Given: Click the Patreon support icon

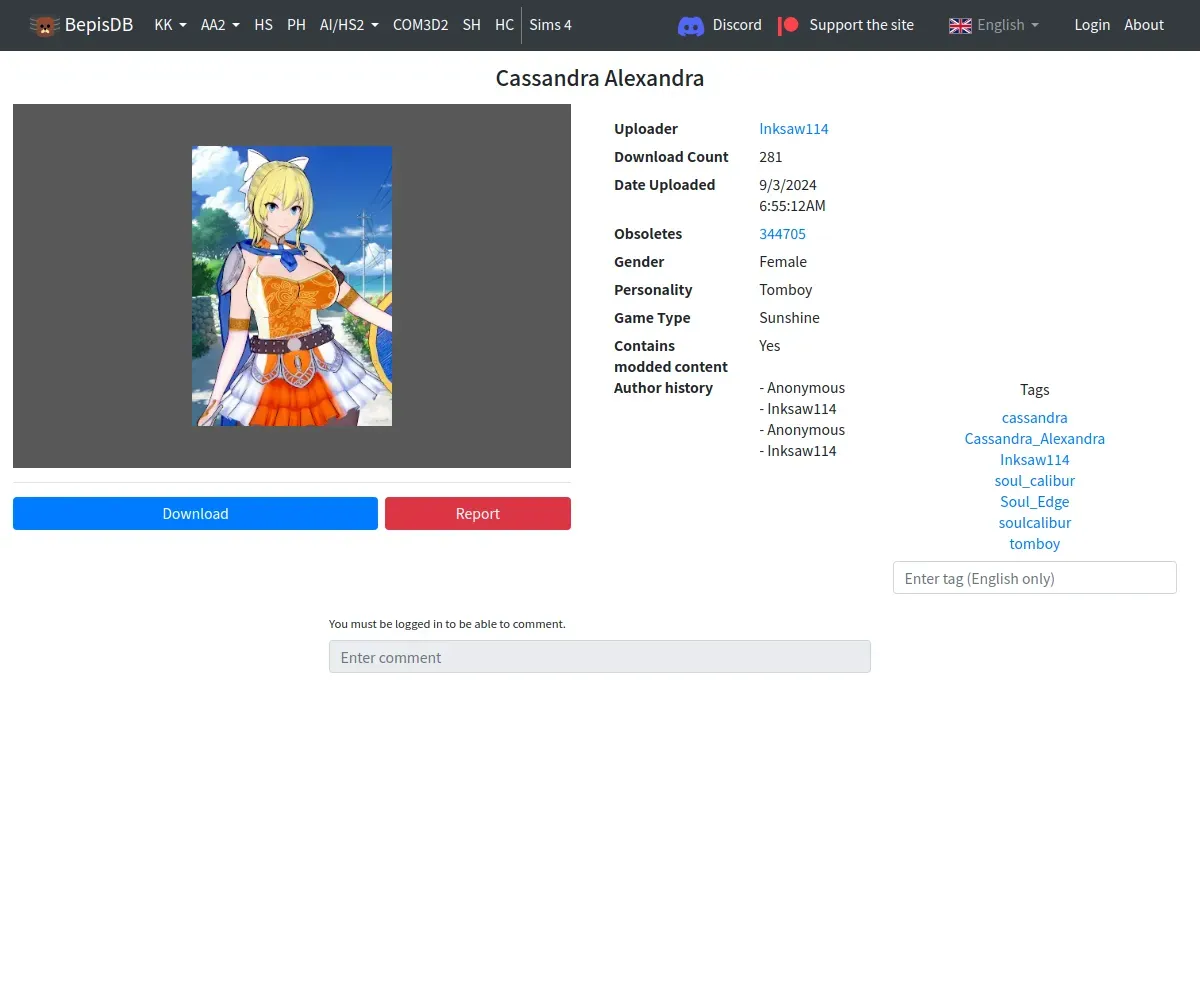Looking at the screenshot, I should coord(789,25).
